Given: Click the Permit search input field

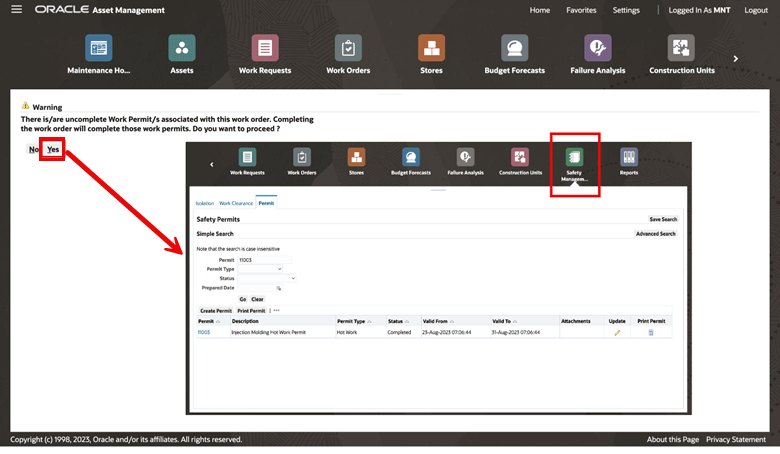Looking at the screenshot, I should [x=265, y=260].
